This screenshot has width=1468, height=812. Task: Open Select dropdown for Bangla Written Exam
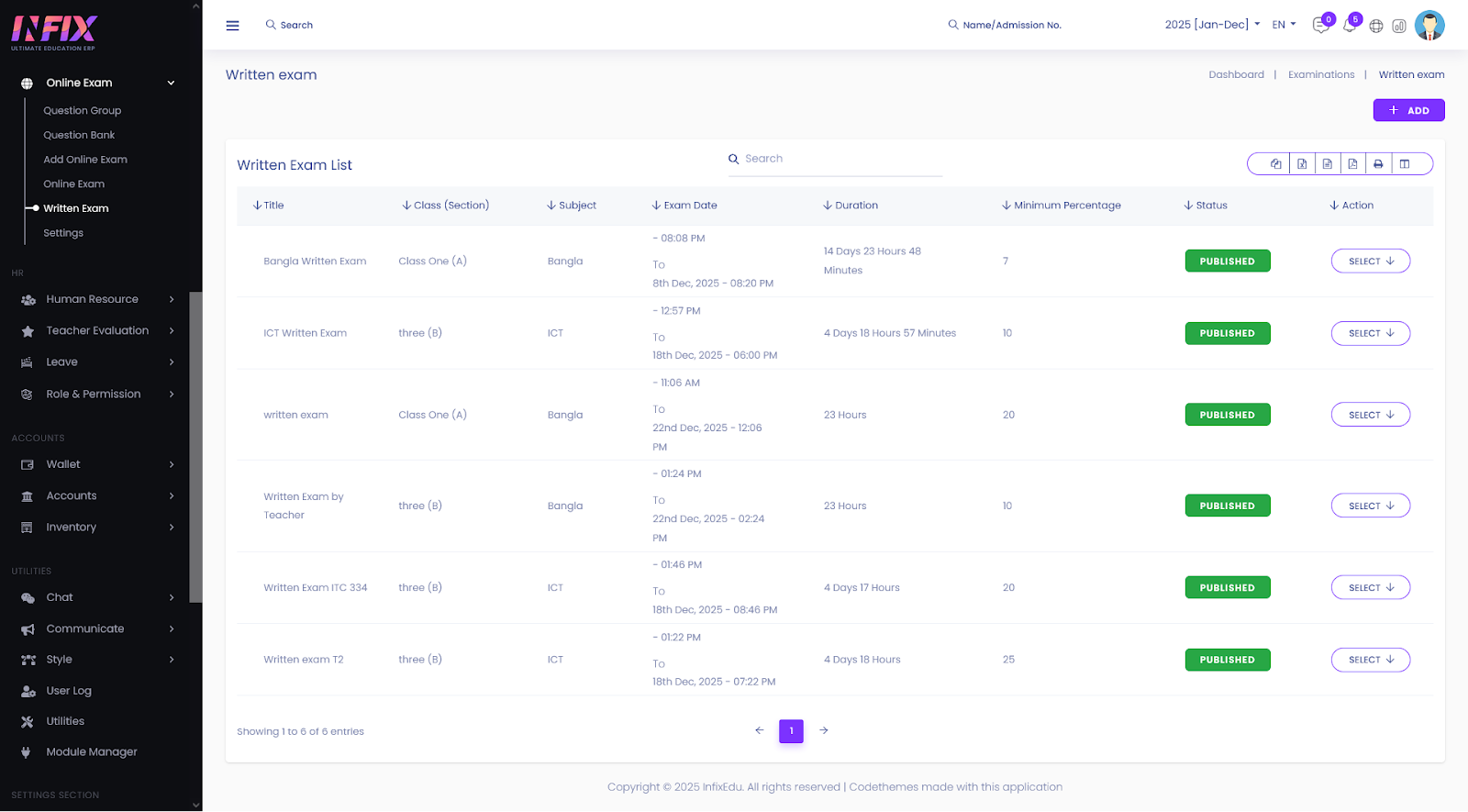pyautogui.click(x=1370, y=261)
